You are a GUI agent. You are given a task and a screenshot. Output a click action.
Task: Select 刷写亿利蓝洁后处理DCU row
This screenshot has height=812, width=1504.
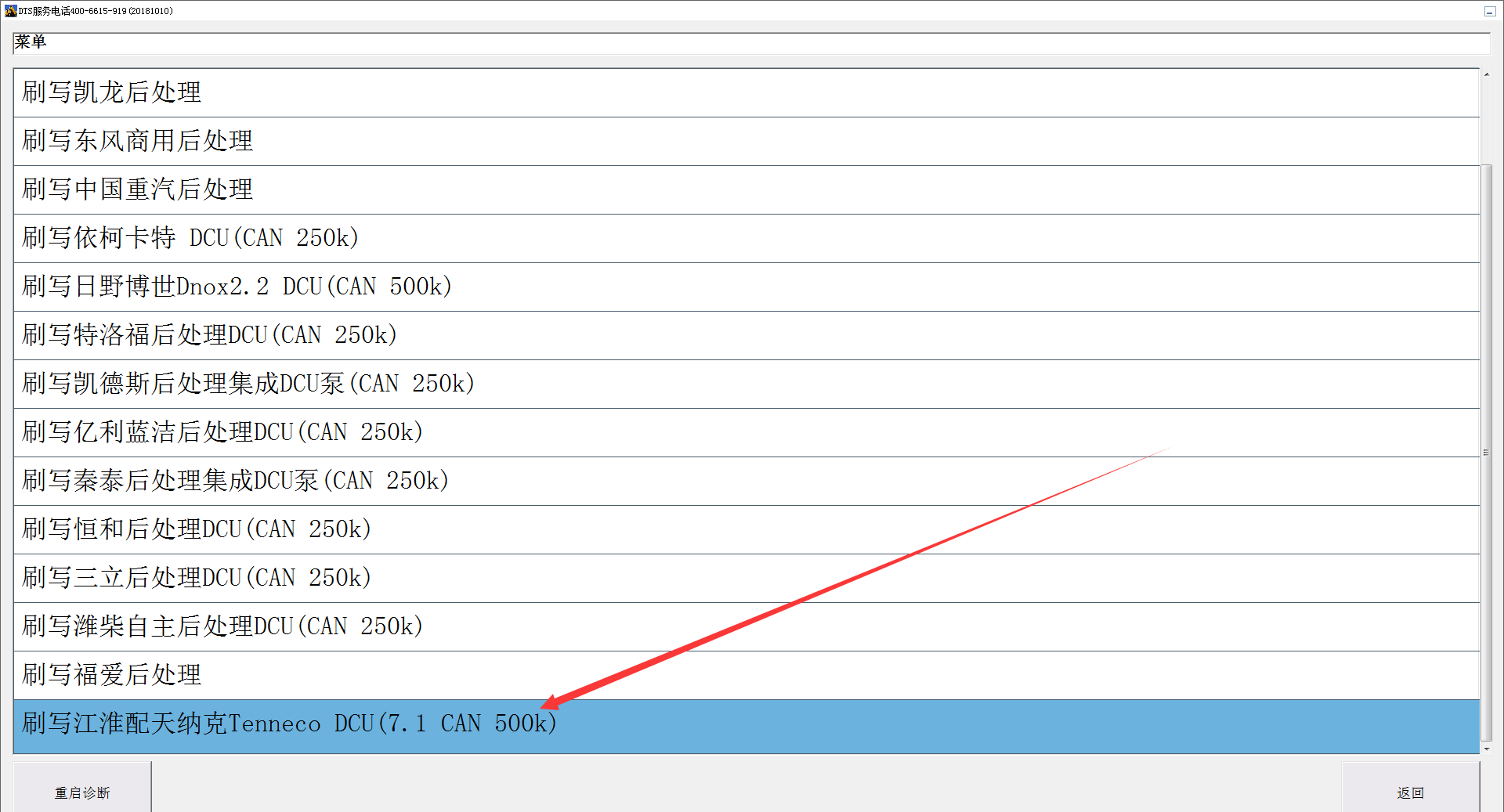click(746, 433)
